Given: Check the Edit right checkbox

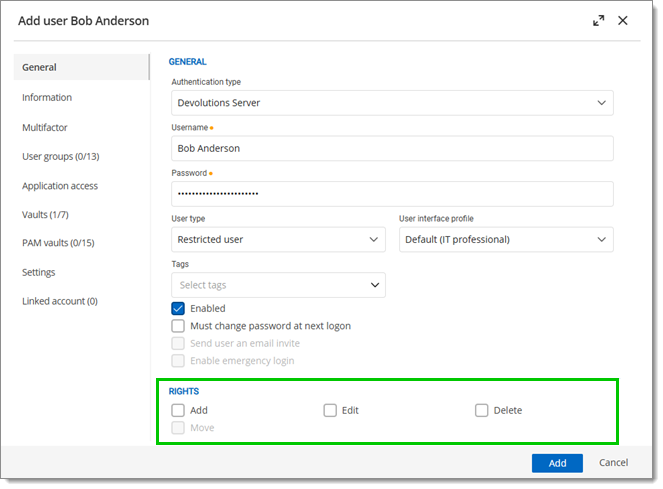Looking at the screenshot, I should [330, 410].
